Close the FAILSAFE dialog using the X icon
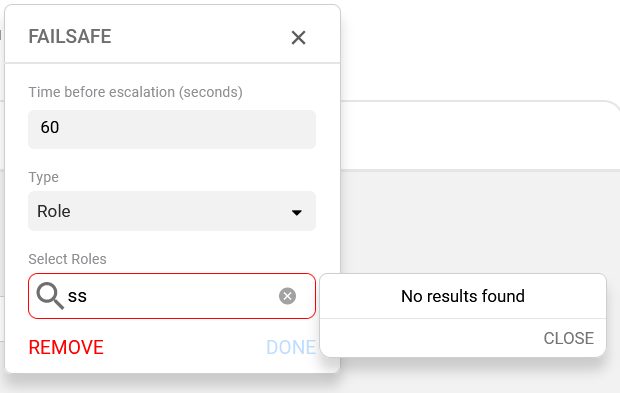This screenshot has height=393, width=620. [298, 38]
